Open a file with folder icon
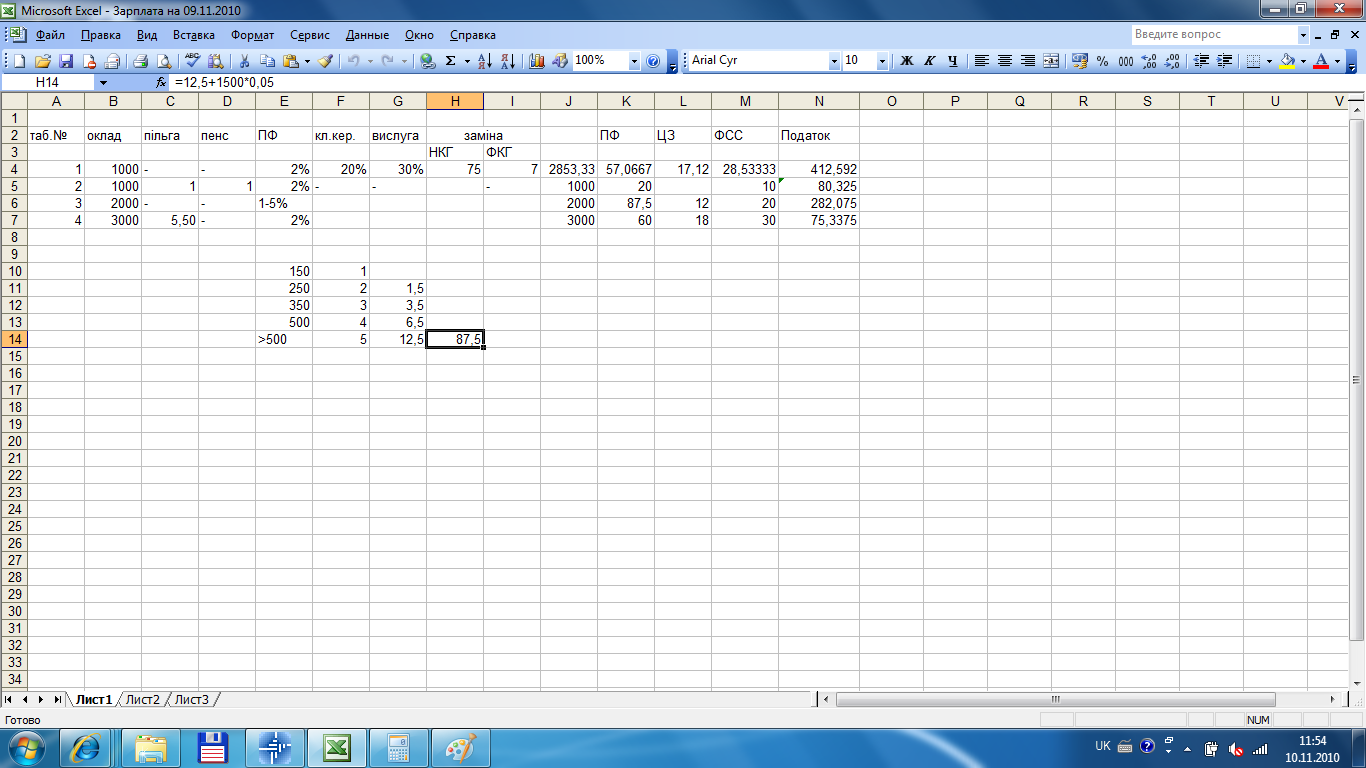The height and width of the screenshot is (768, 1366). [x=43, y=61]
